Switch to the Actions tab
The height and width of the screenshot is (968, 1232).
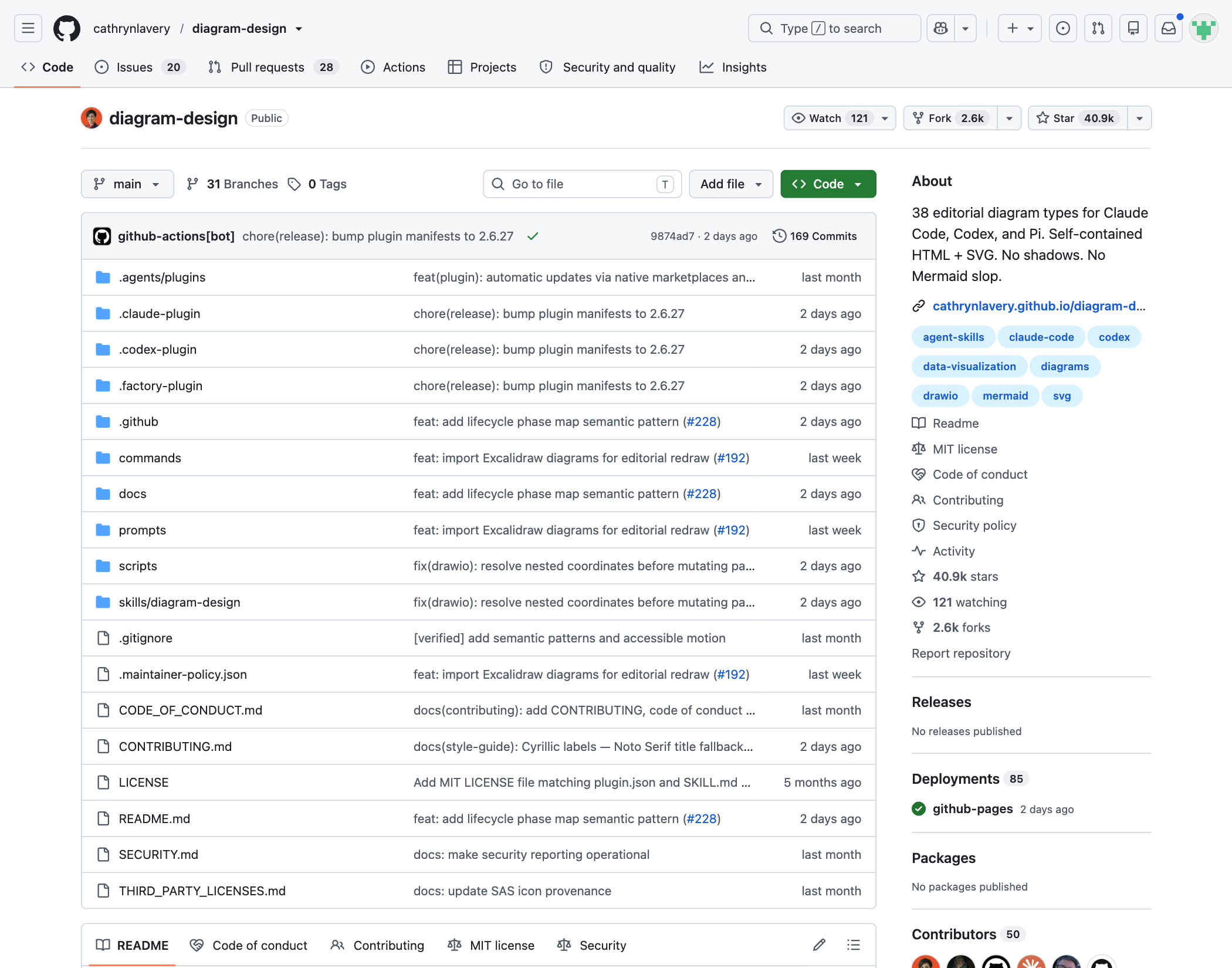392,67
